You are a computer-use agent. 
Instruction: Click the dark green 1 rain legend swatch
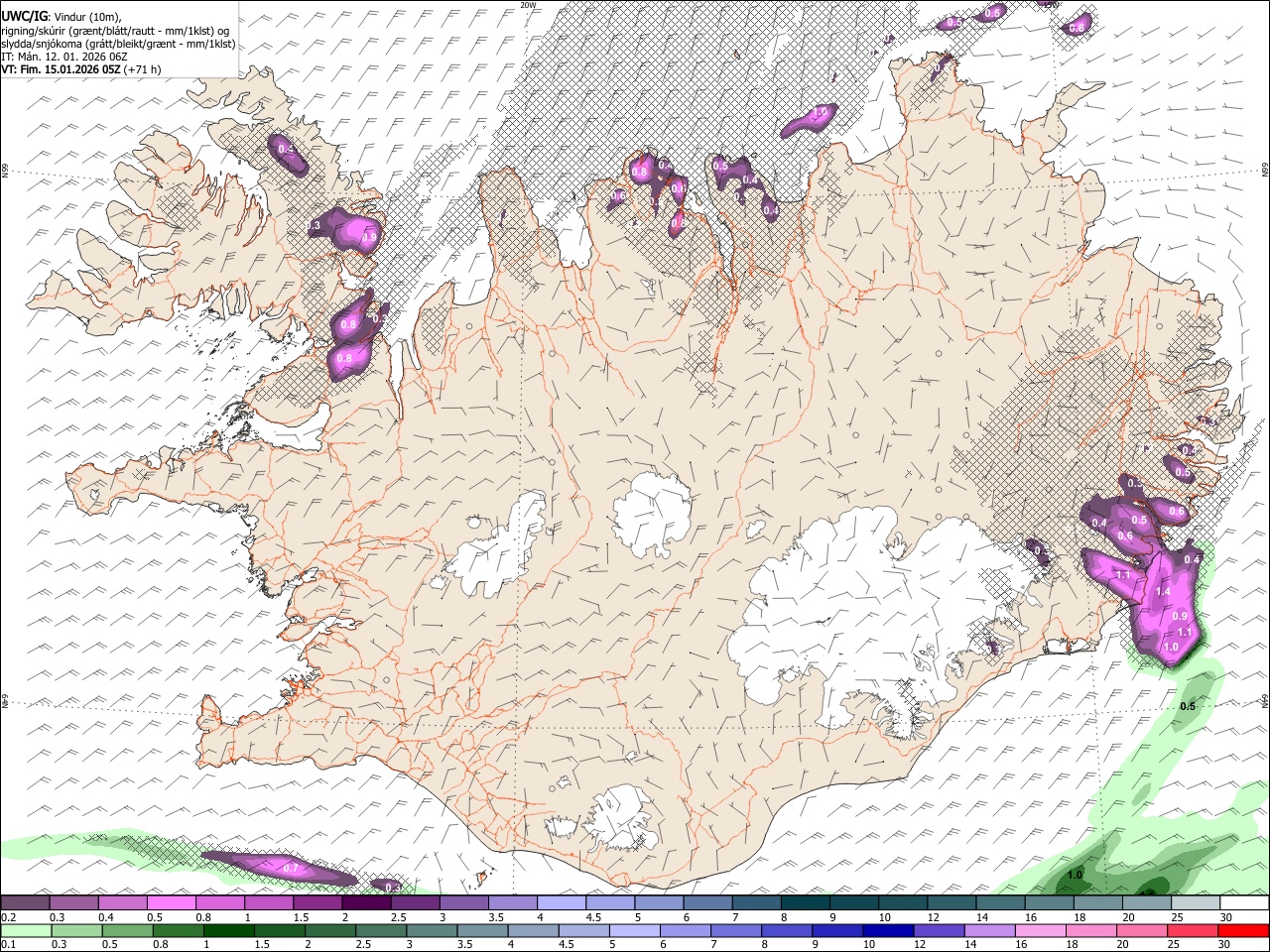pos(228,930)
